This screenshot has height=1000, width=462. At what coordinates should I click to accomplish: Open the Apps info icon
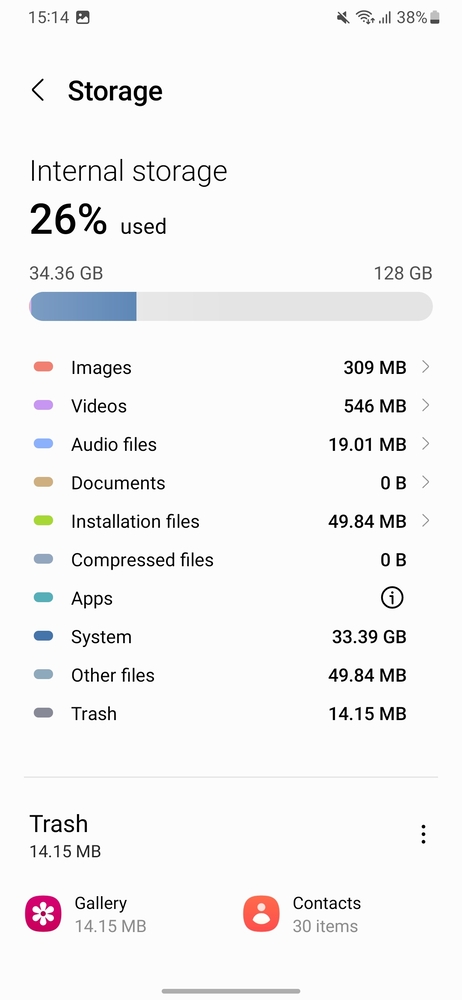tap(392, 598)
